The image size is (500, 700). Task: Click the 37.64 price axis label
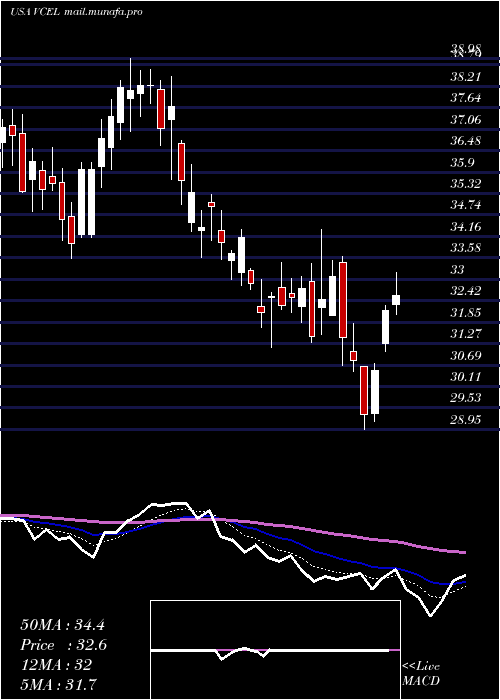(466, 98)
